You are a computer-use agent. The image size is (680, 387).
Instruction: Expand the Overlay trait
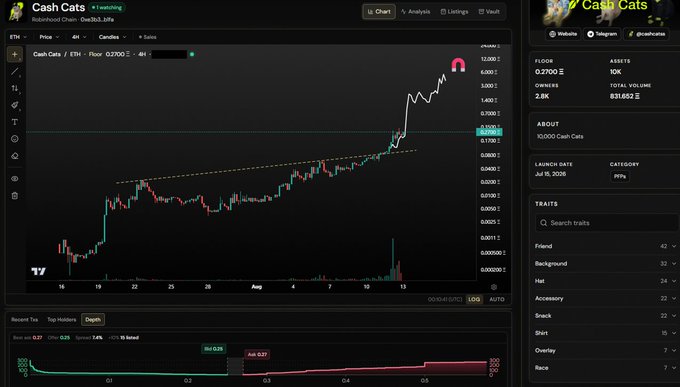605,350
